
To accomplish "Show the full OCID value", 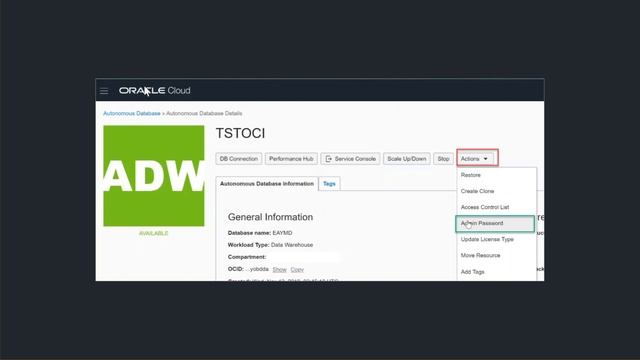I will tap(280, 269).
